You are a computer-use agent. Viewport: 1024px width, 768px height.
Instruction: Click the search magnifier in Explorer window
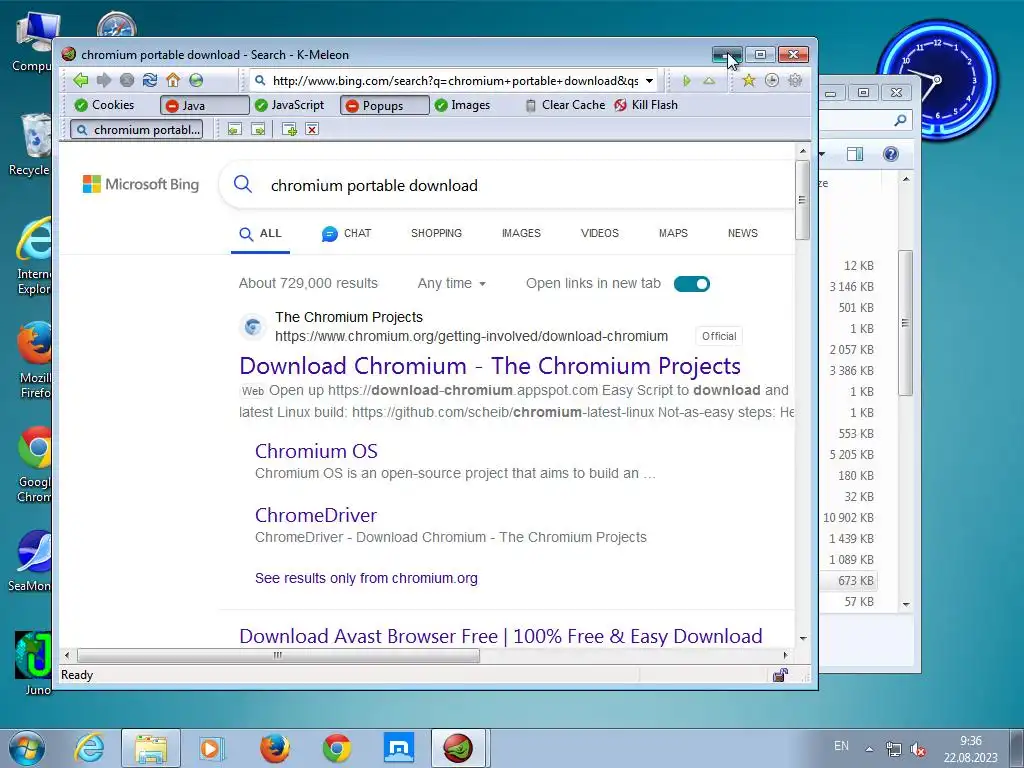point(900,120)
